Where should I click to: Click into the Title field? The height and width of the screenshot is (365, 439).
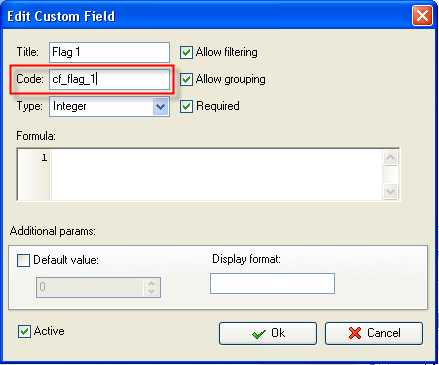109,52
